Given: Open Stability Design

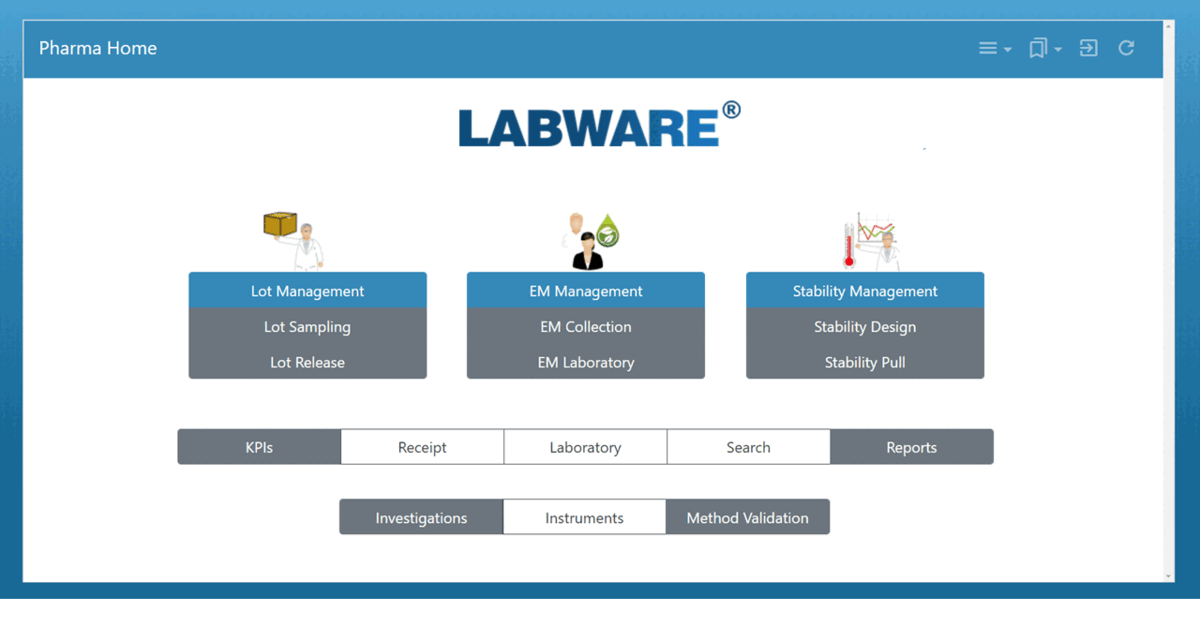Looking at the screenshot, I should (865, 327).
